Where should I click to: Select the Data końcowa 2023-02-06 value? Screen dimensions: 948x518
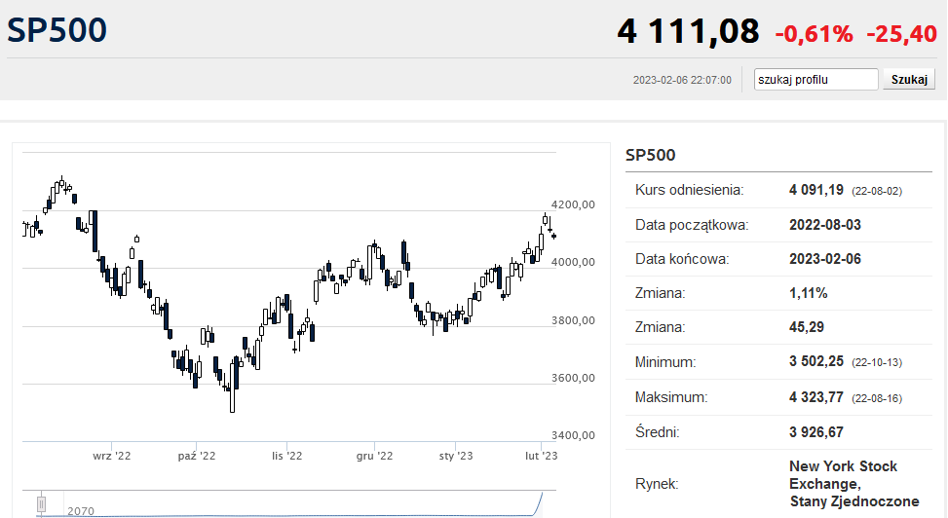click(x=825, y=259)
